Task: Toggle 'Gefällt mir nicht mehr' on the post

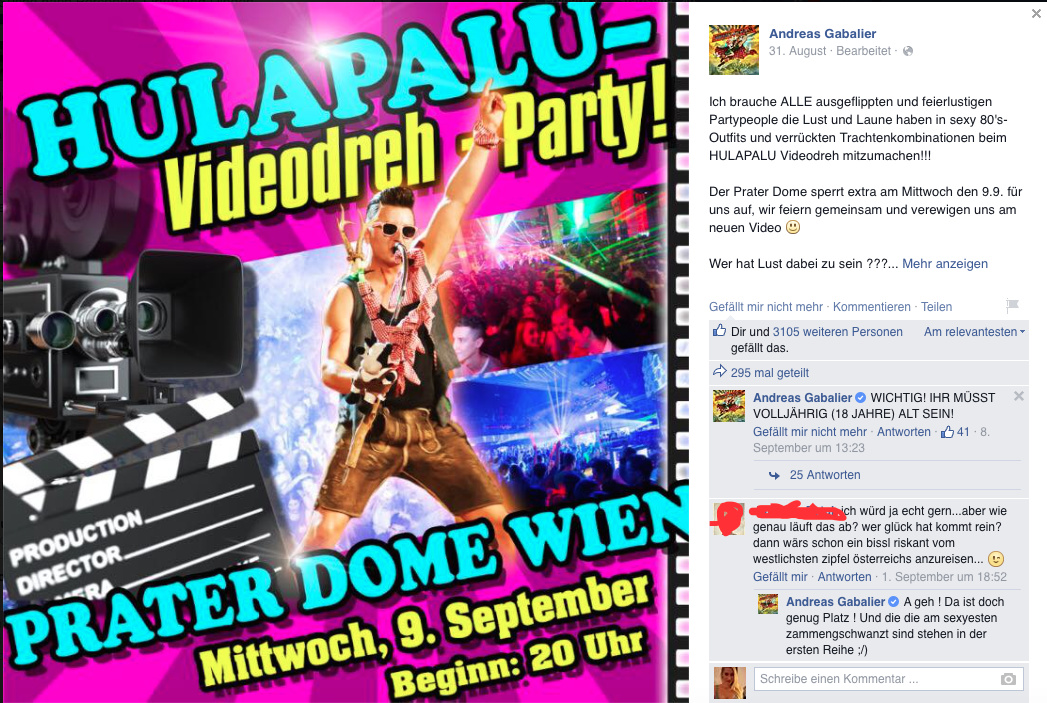Action: pyautogui.click(x=766, y=306)
